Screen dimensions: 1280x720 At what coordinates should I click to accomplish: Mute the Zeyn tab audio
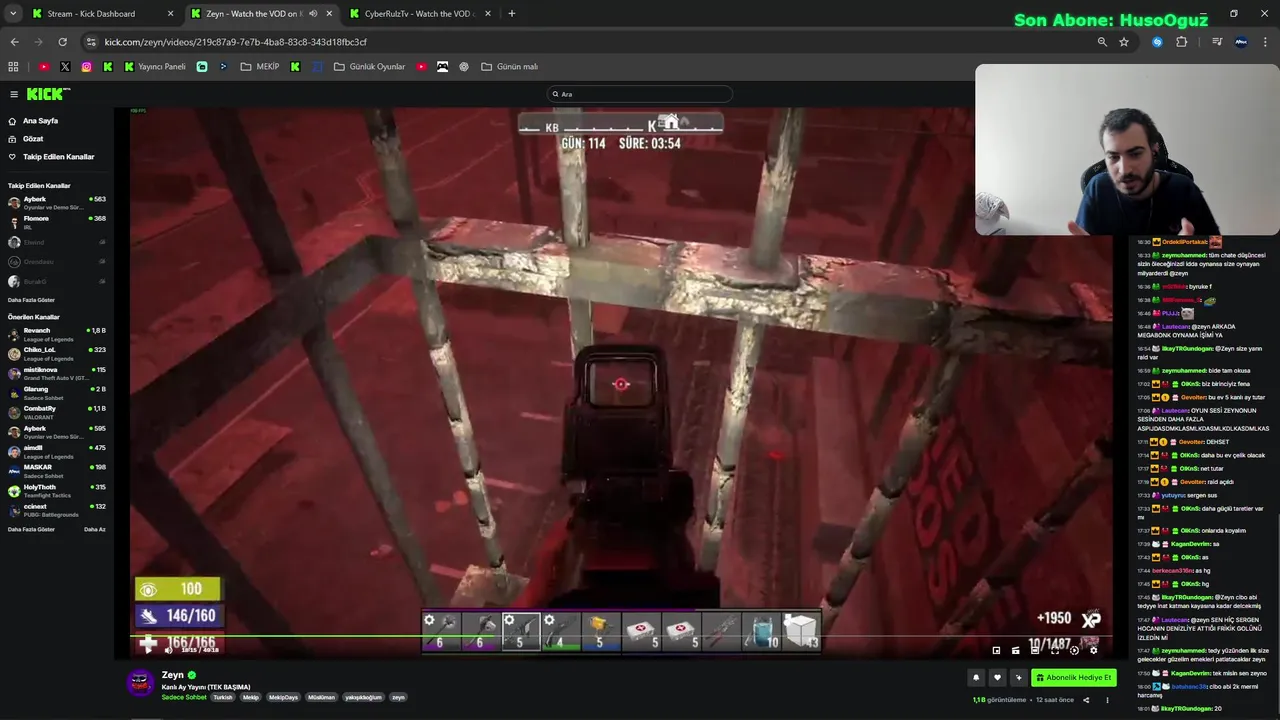point(313,14)
